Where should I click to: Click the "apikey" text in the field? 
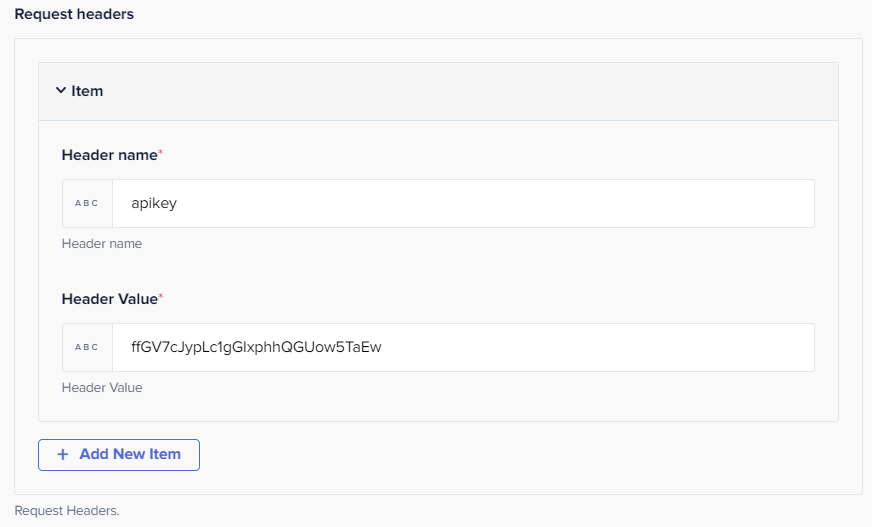(x=154, y=203)
